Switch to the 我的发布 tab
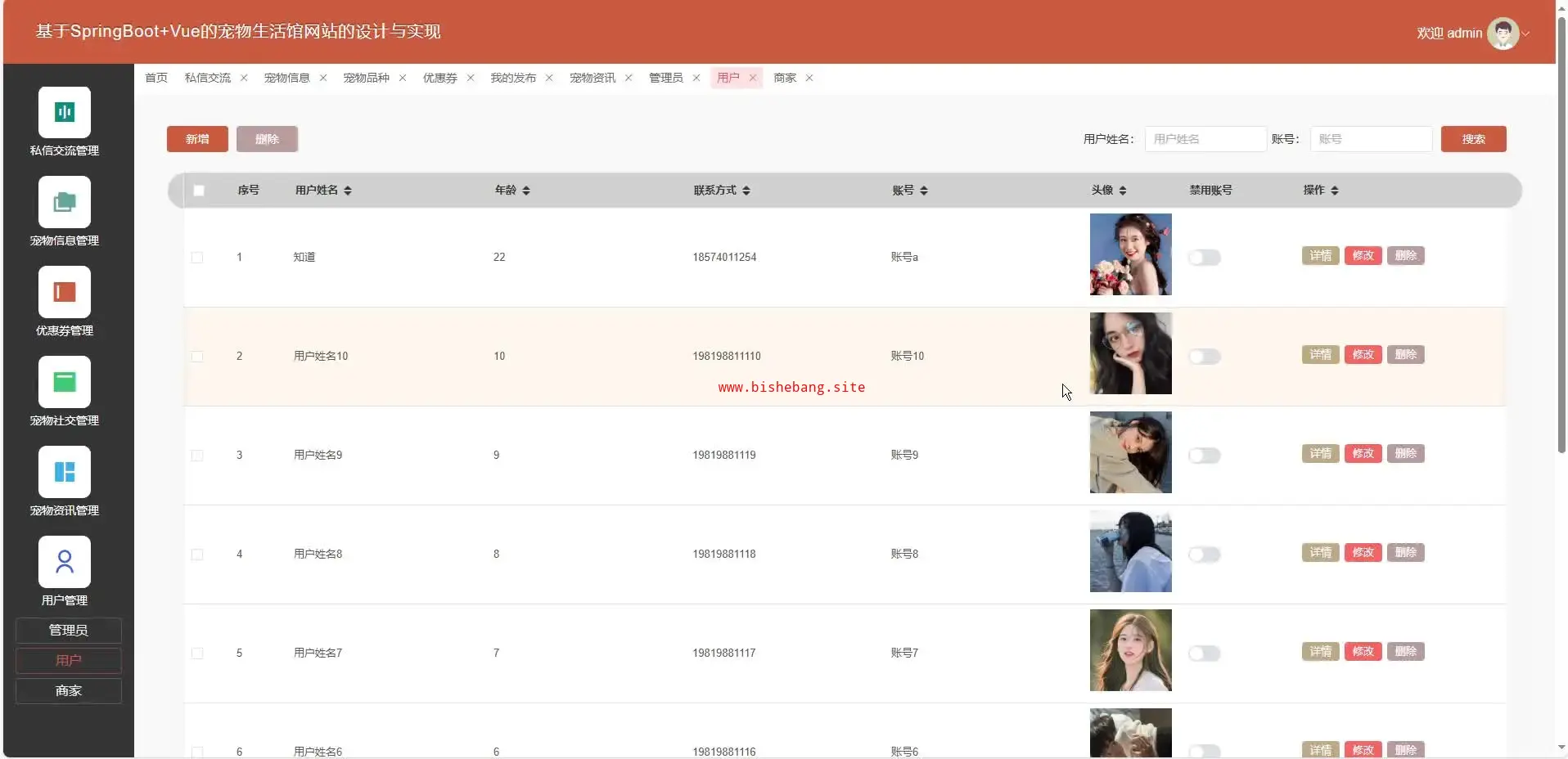The image size is (1568, 759). [x=514, y=78]
